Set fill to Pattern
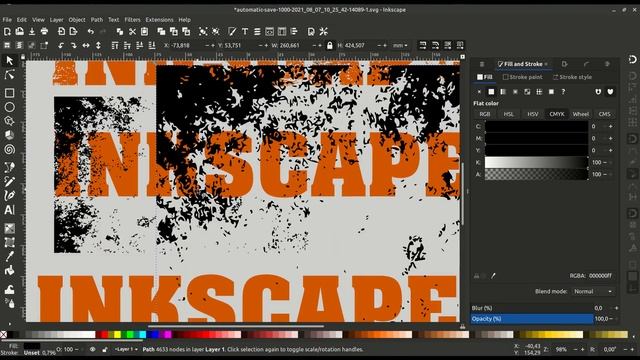Image resolution: width=640 pixels, height=360 pixels. click(x=539, y=92)
